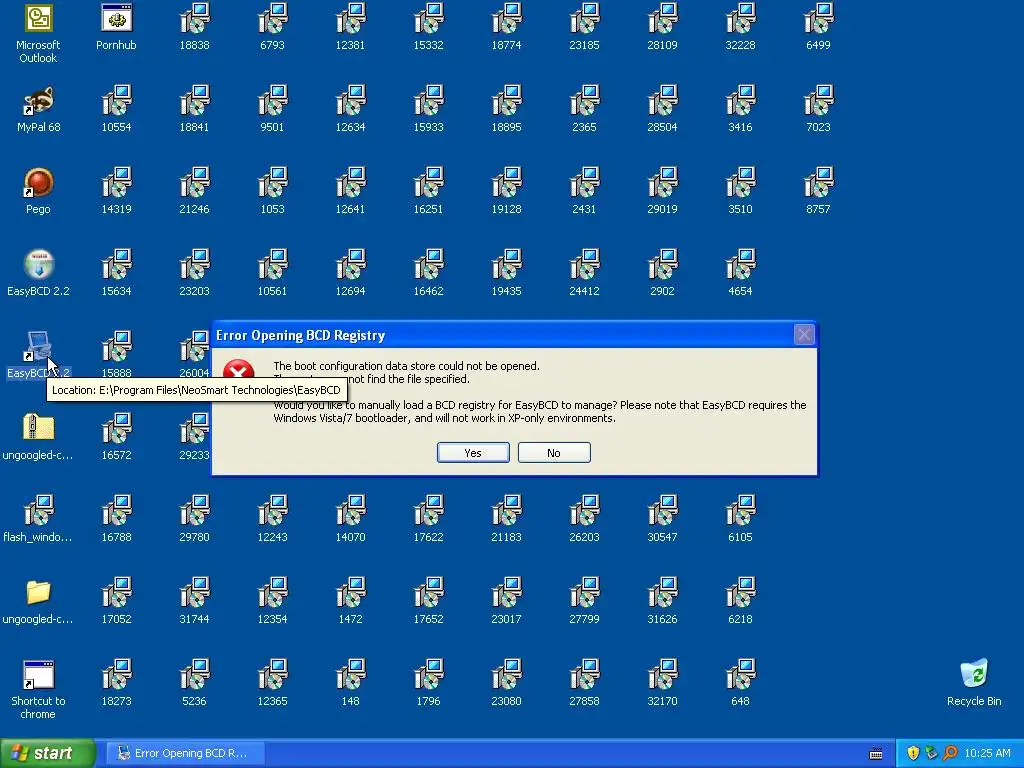Click No in the BCD error dialog

(554, 453)
